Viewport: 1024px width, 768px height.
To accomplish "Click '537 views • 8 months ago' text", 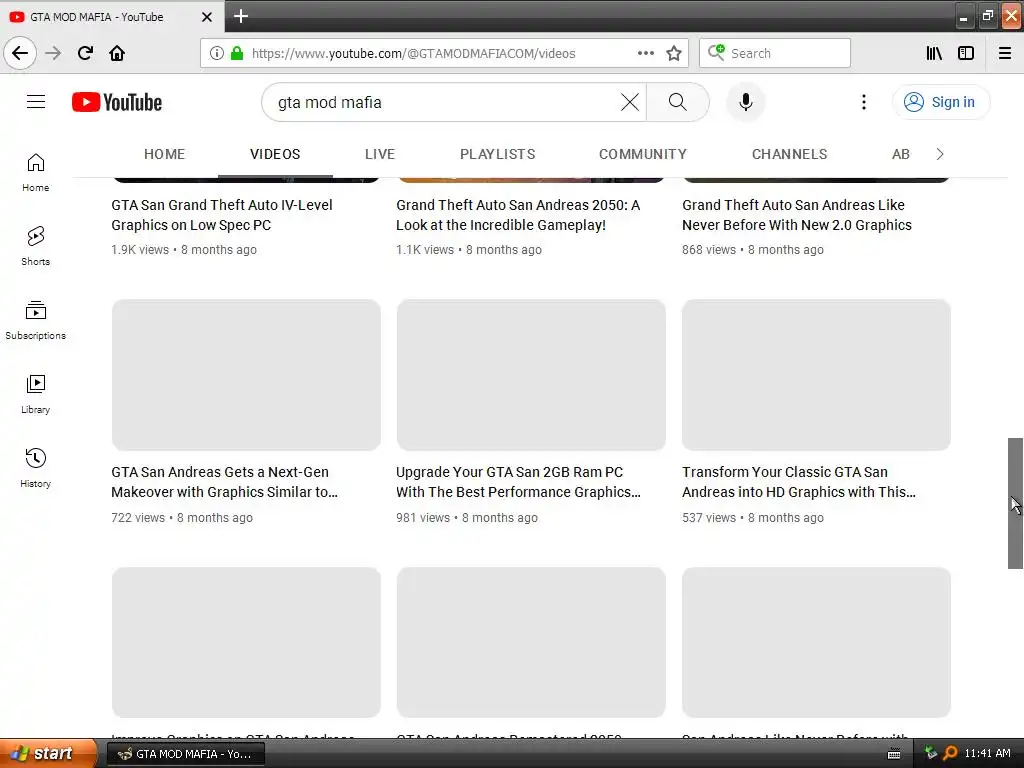I will point(753,517).
